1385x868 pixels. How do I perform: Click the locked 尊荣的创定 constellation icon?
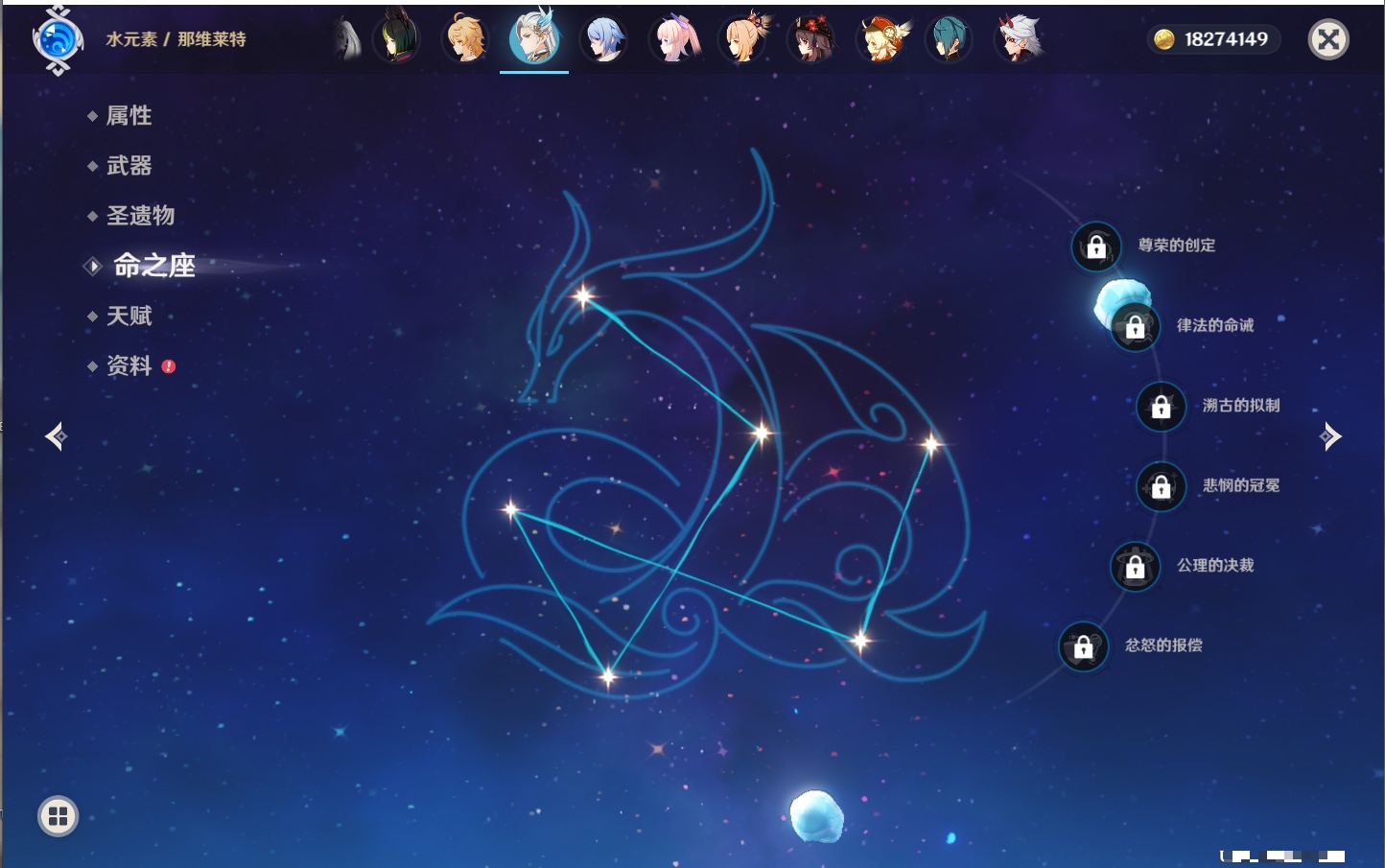pyautogui.click(x=1096, y=246)
